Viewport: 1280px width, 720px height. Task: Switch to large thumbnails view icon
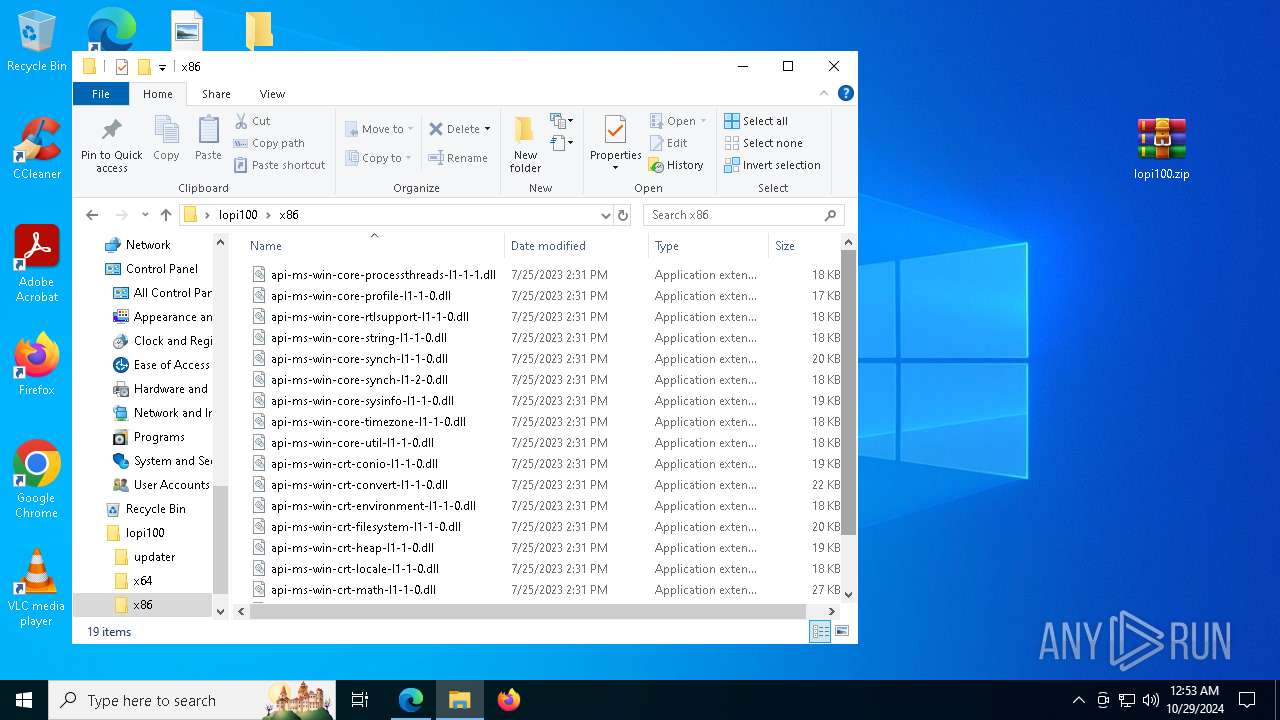(x=842, y=631)
